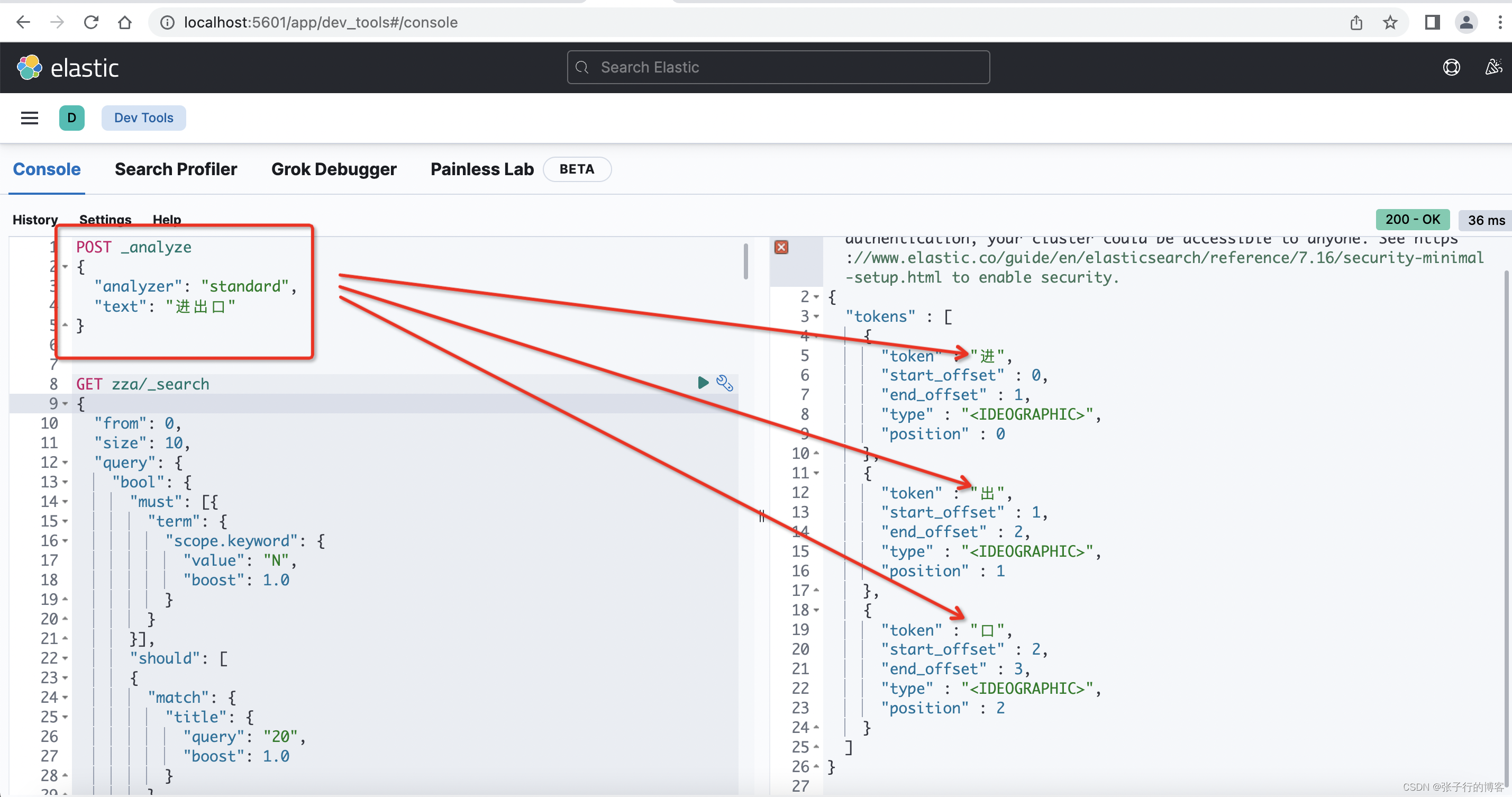The image size is (1512, 797).
Task: Open the newsfeed celebration icon
Action: tap(1493, 68)
